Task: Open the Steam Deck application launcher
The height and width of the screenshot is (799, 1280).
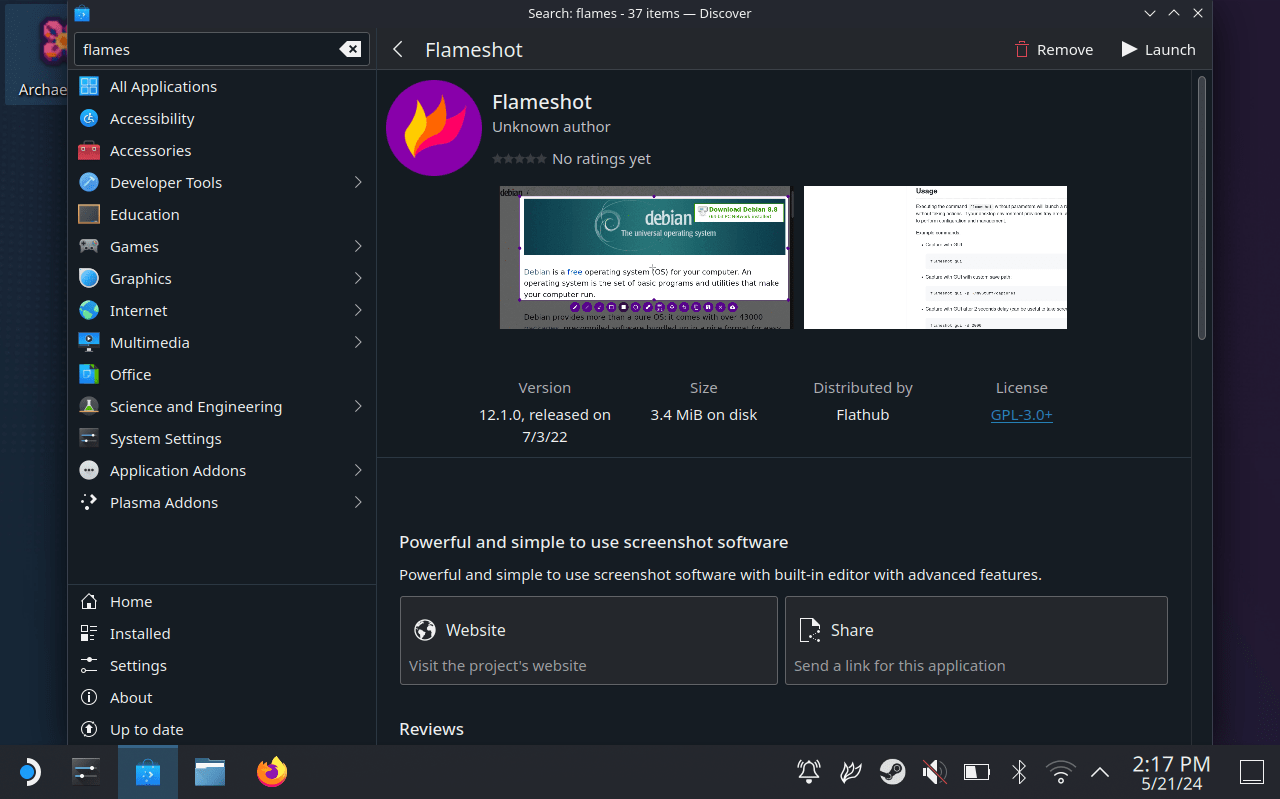Action: (x=29, y=771)
